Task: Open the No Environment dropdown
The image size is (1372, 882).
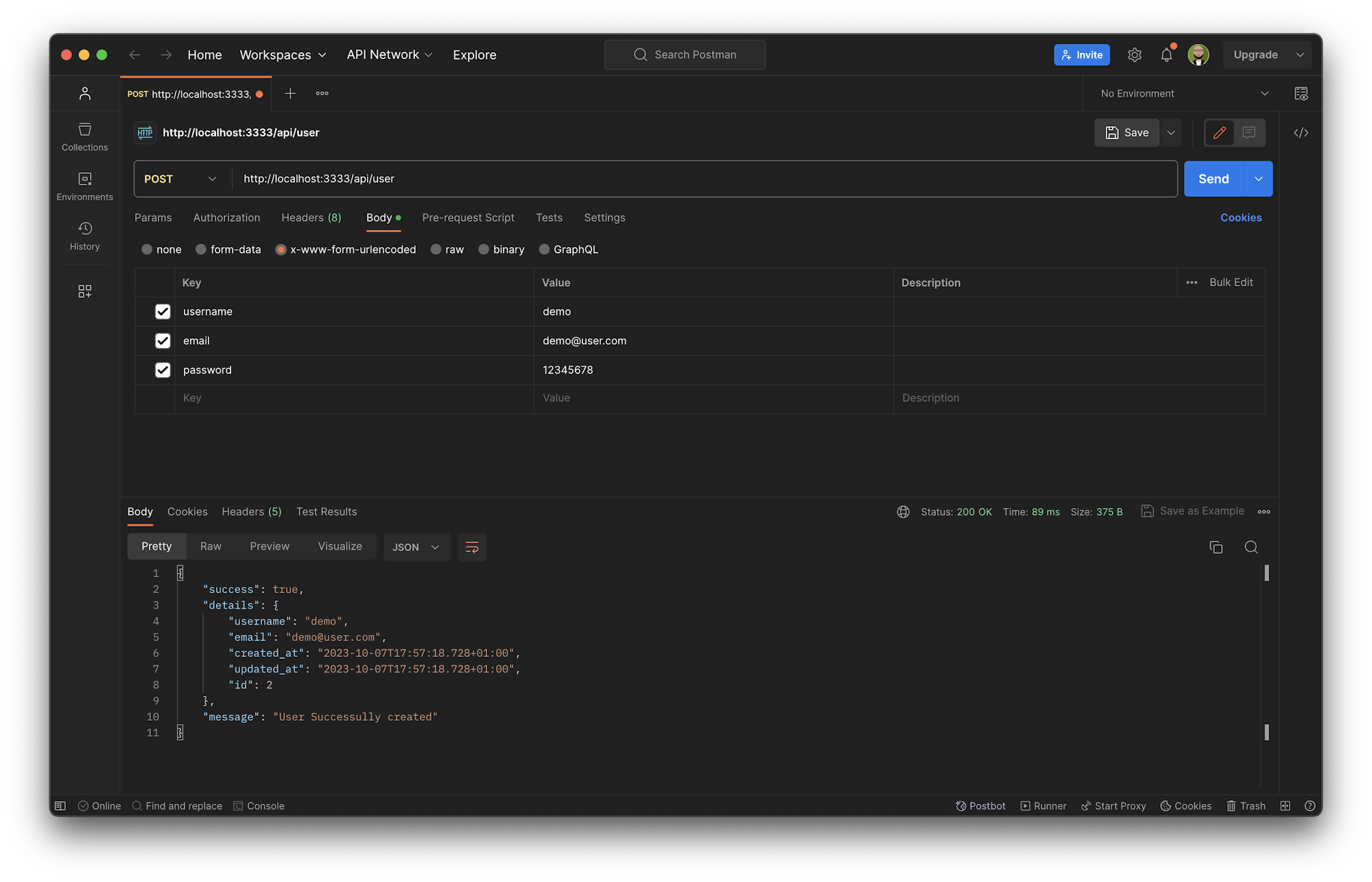Action: coord(1181,93)
